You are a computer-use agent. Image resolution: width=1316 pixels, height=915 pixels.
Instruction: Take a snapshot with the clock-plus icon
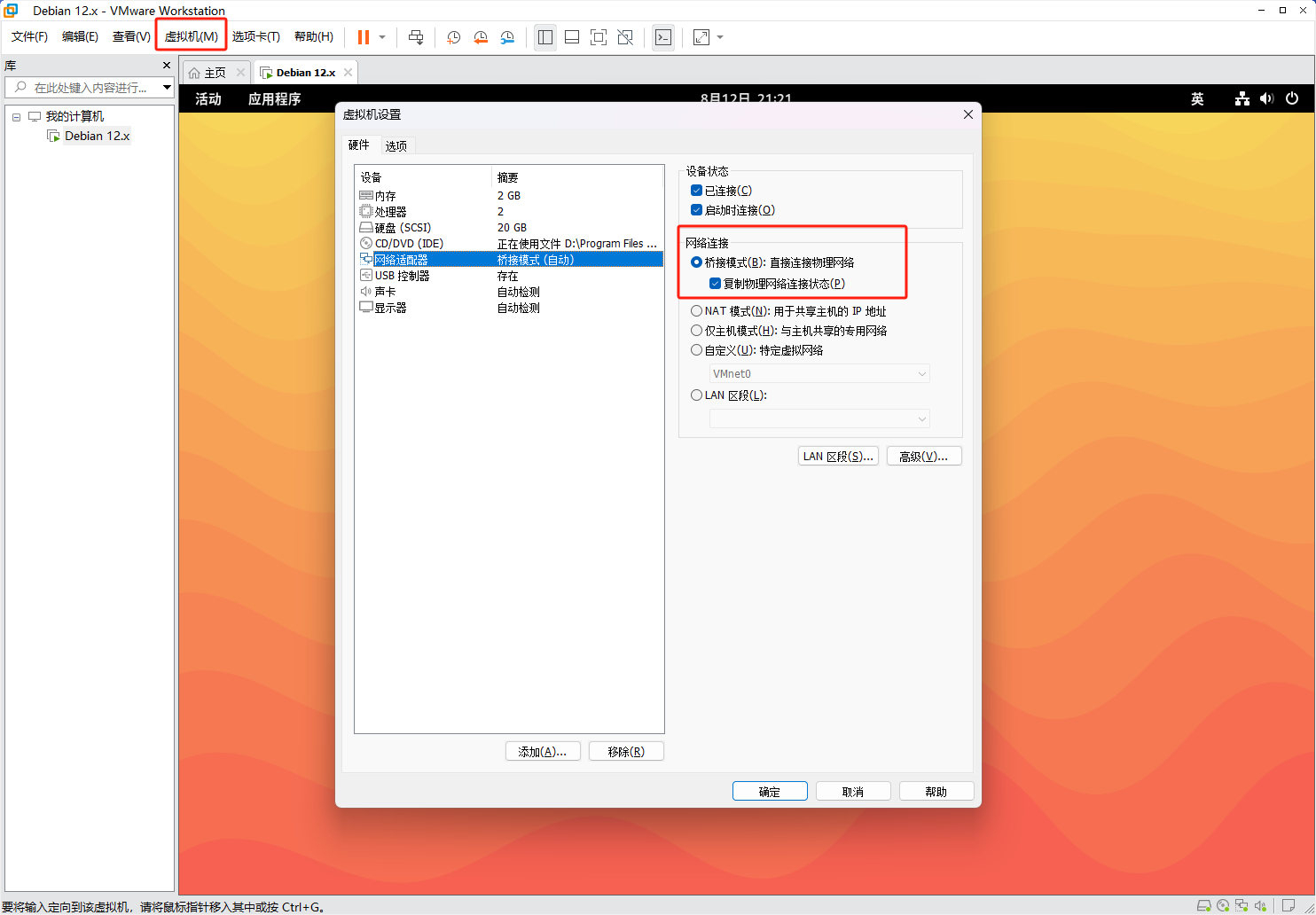pos(453,37)
